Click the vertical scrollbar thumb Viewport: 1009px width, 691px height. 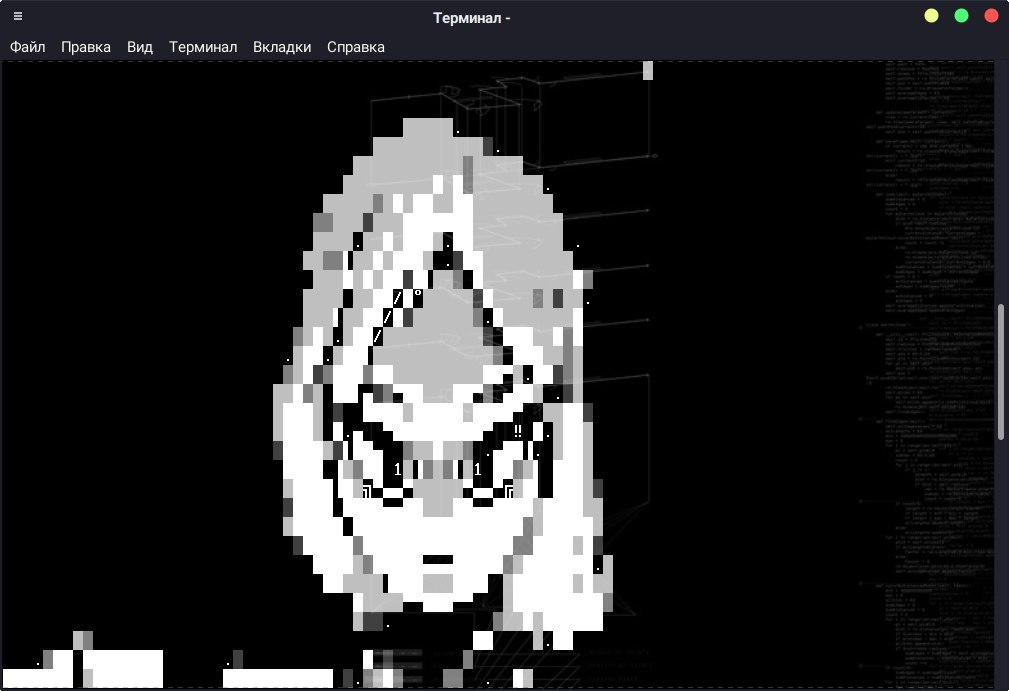[1002, 370]
